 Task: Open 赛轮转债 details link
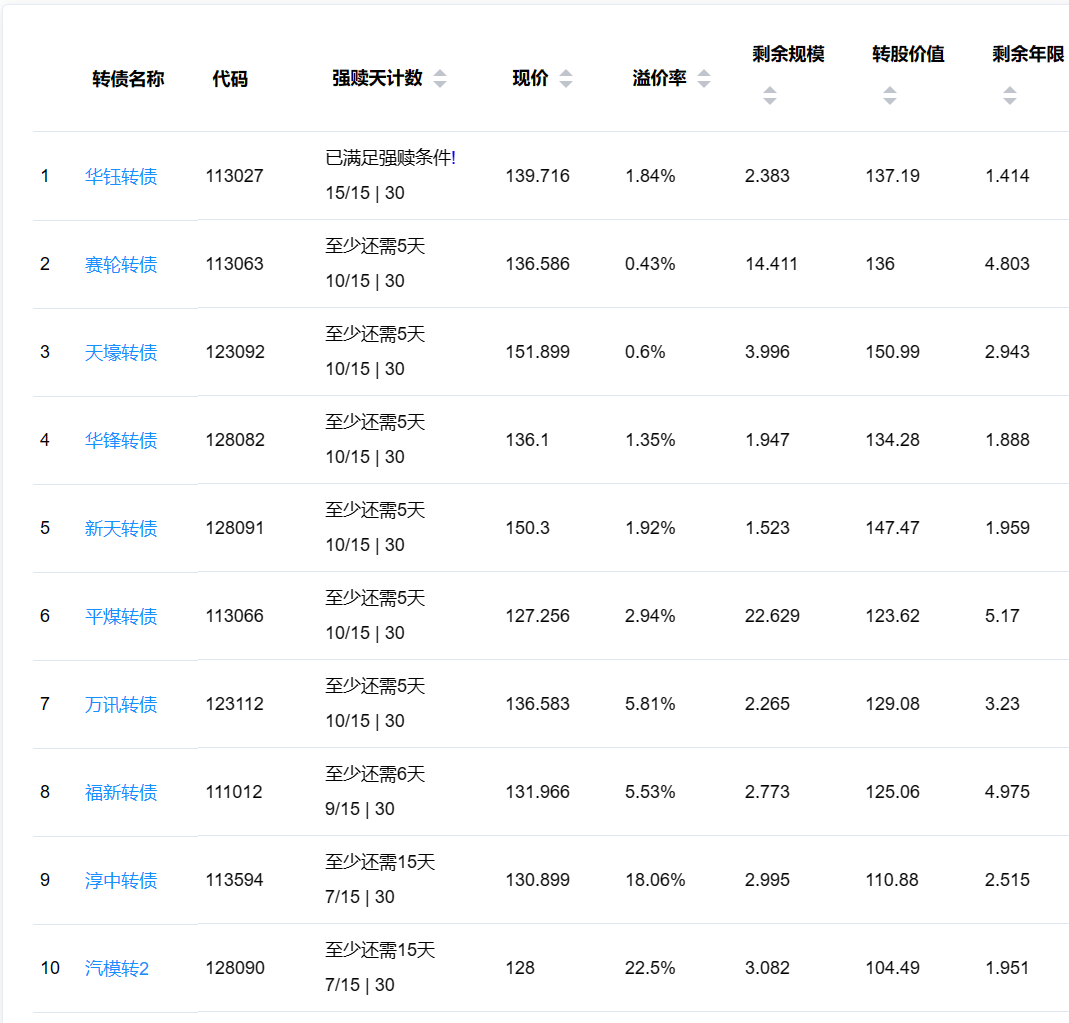point(121,265)
